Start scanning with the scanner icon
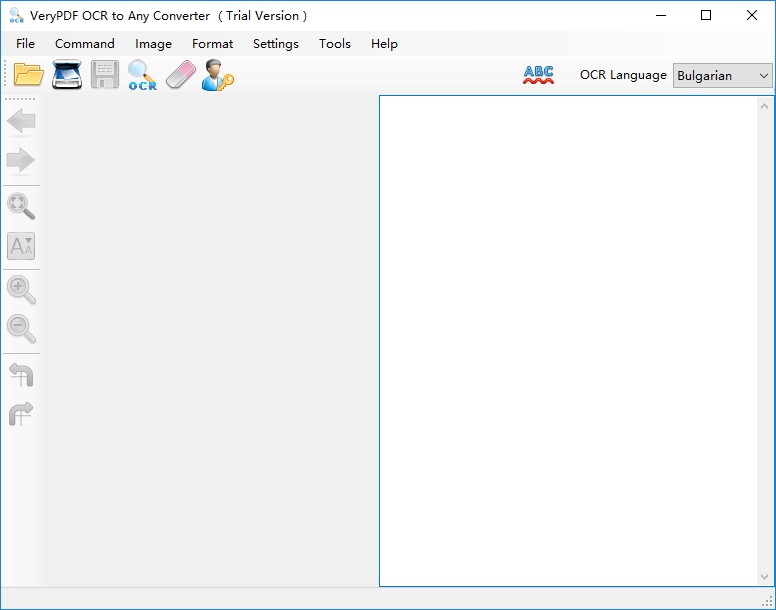This screenshot has height=610, width=776. (67, 75)
